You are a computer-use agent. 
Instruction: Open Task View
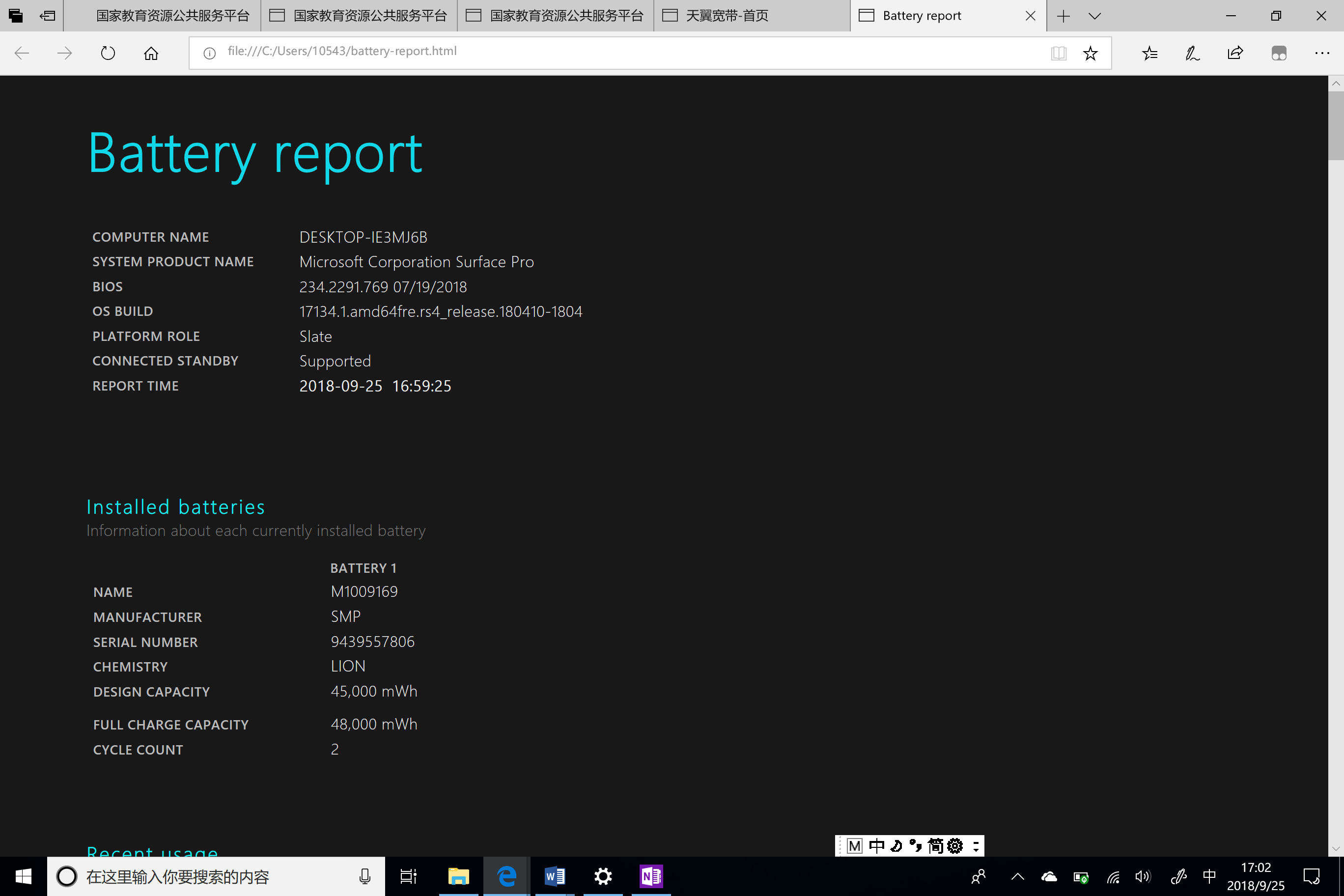coord(409,876)
